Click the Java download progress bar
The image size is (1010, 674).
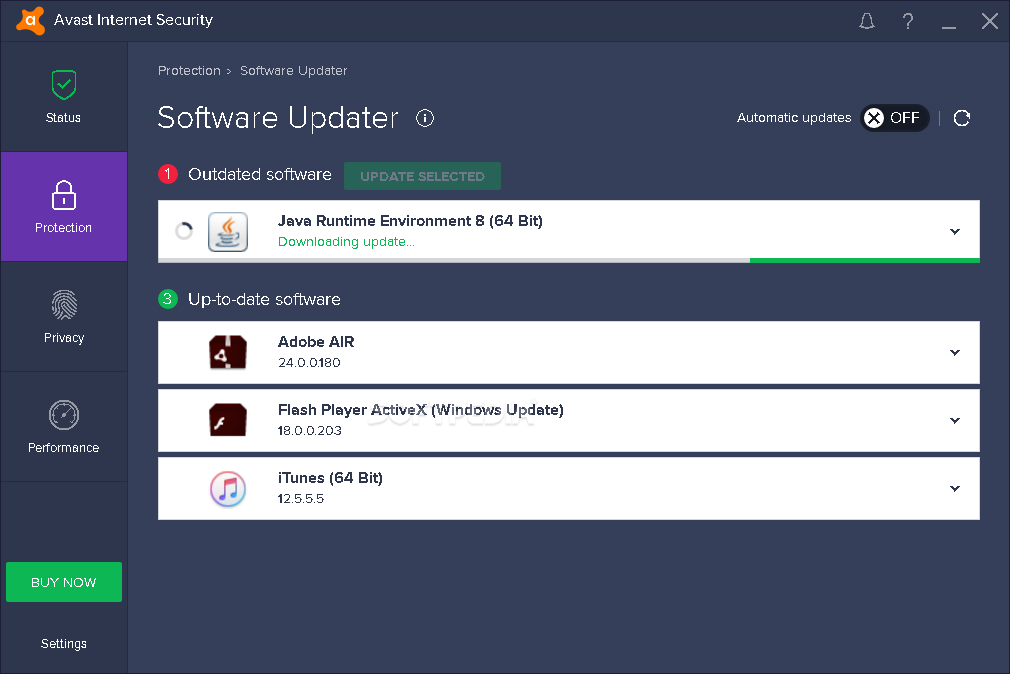(569, 260)
